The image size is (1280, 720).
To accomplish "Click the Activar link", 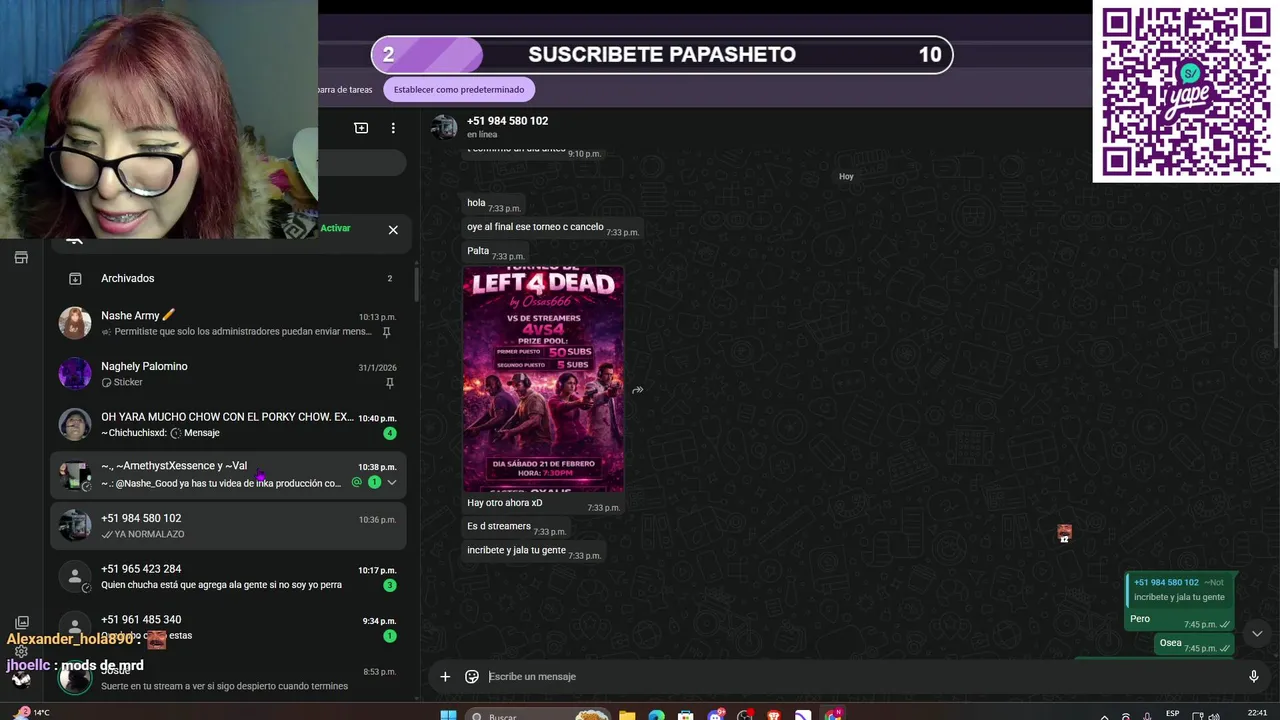I will point(335,228).
